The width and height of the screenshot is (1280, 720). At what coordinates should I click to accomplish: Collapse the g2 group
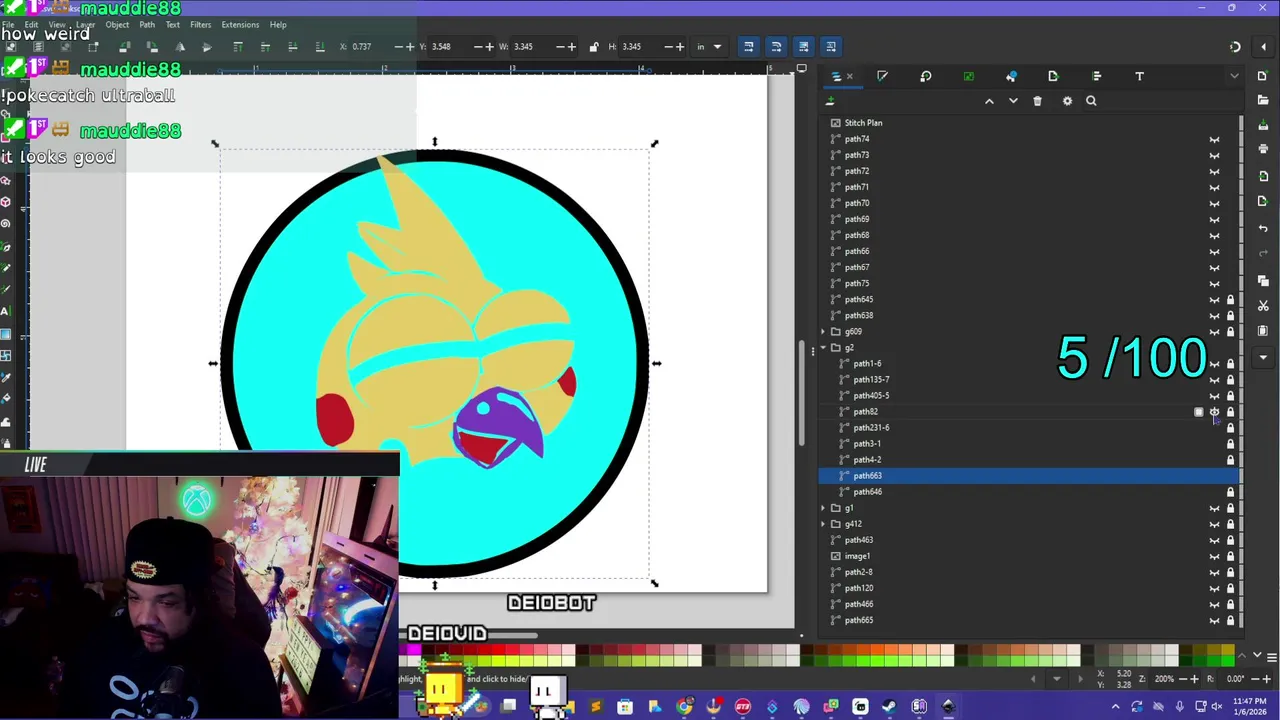click(824, 347)
